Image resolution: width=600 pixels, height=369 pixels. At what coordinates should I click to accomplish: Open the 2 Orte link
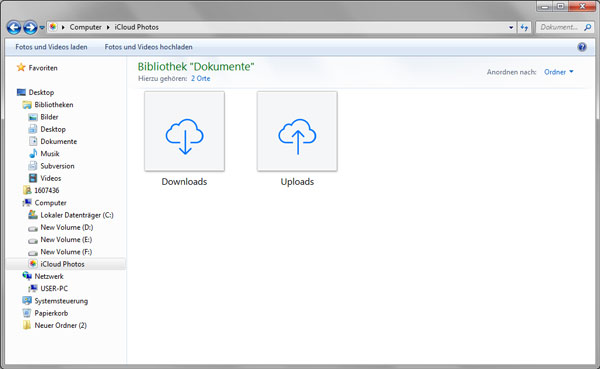click(201, 78)
